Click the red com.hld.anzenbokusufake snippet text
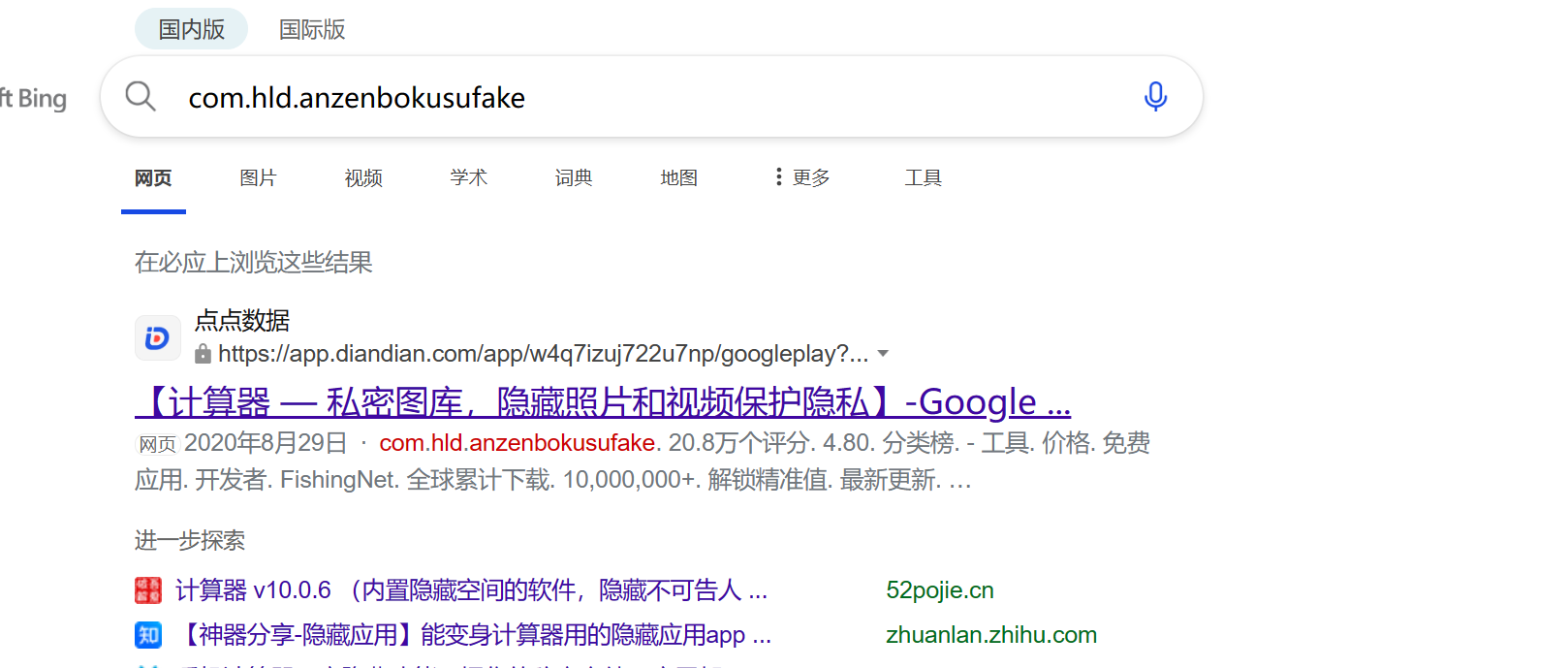This screenshot has height=668, width=1568. pyautogui.click(x=517, y=443)
